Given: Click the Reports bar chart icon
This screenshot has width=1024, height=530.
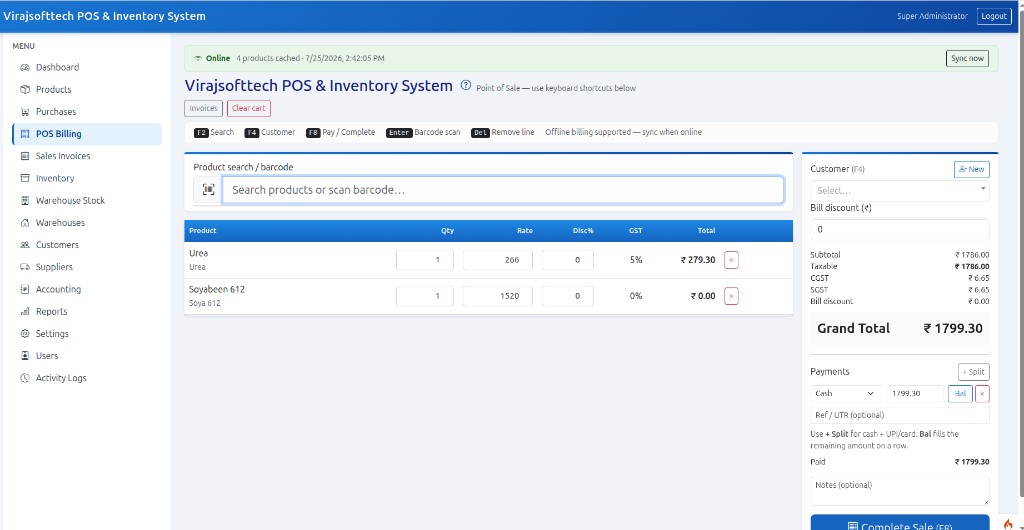Looking at the screenshot, I should click(25, 311).
